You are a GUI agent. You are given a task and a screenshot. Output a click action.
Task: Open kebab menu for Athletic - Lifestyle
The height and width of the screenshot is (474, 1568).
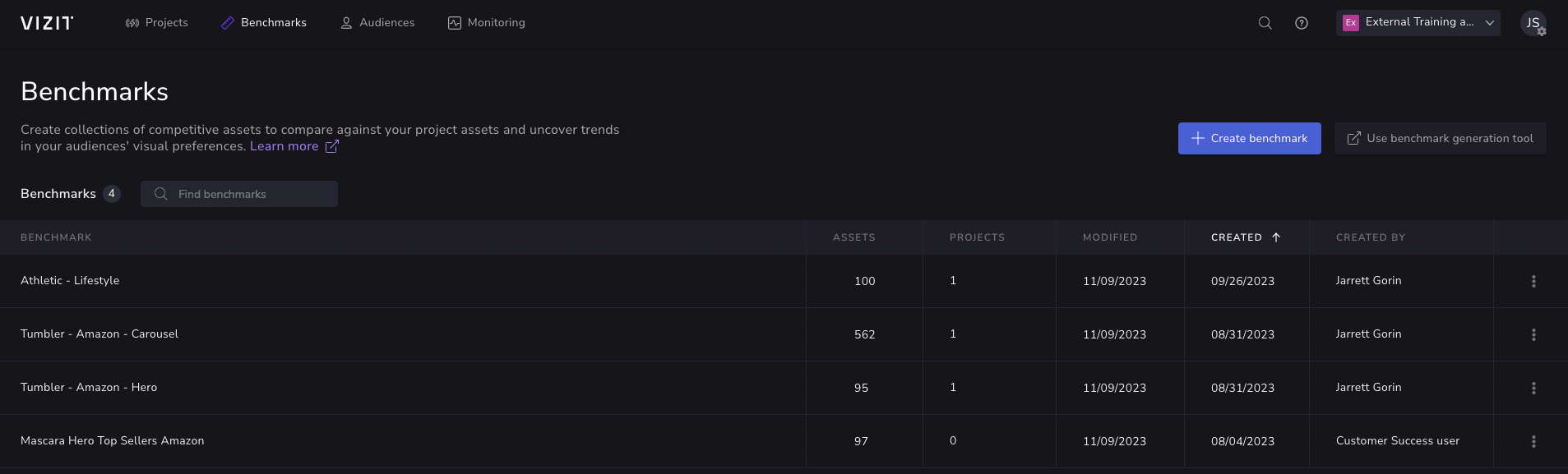tap(1533, 281)
